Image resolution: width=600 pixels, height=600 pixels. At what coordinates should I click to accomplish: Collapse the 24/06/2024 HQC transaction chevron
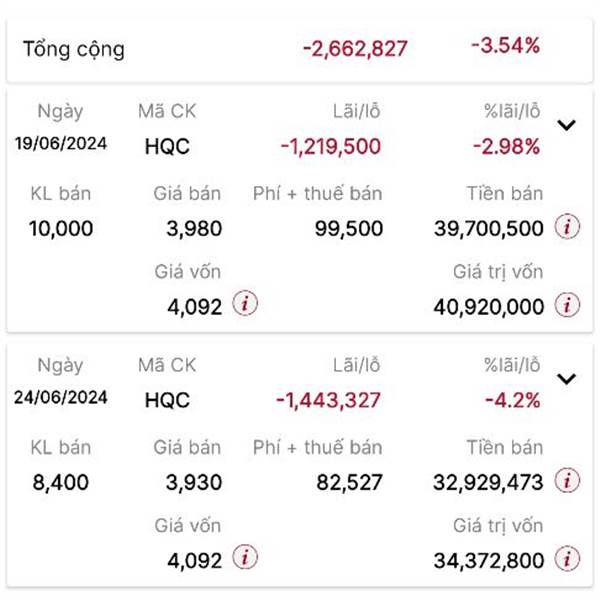click(x=566, y=378)
